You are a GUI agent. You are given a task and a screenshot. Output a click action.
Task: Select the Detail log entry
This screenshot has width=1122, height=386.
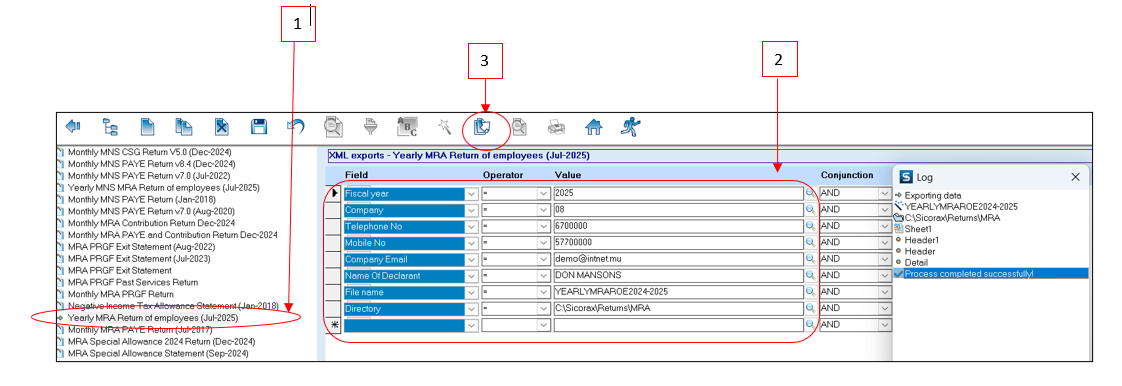[916, 262]
